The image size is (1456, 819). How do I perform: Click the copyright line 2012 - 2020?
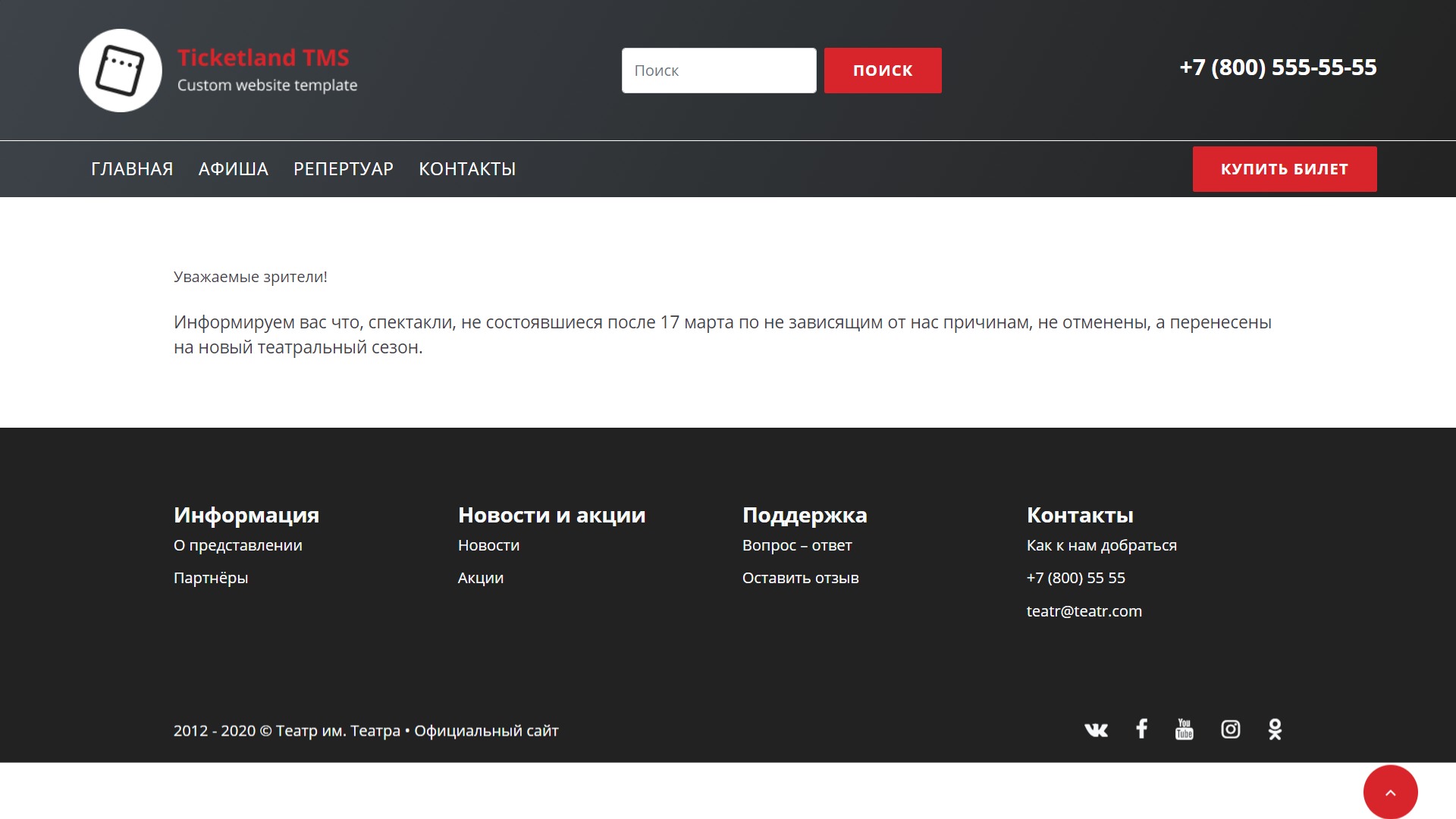click(366, 730)
